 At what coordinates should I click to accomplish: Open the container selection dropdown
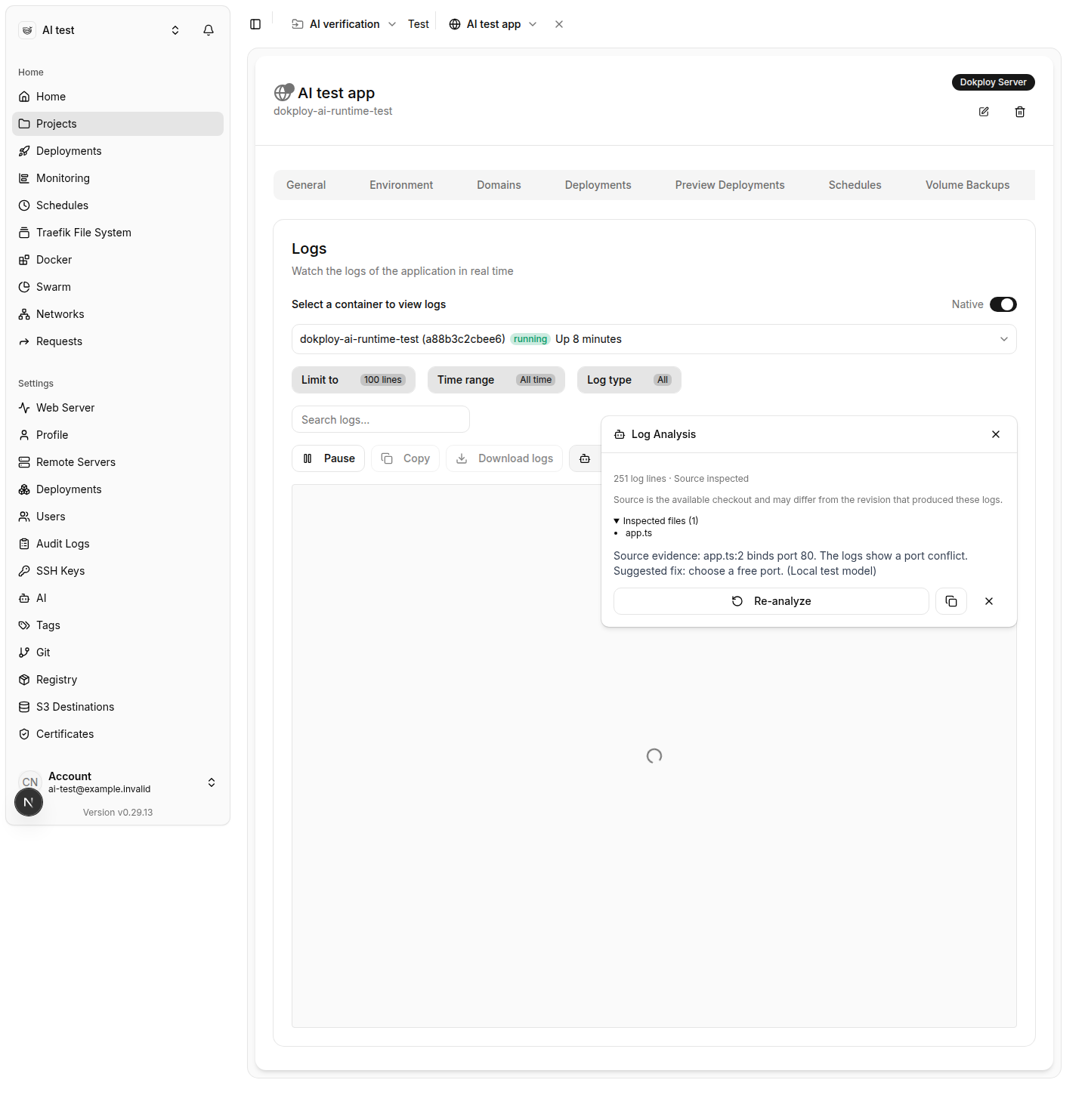point(654,339)
